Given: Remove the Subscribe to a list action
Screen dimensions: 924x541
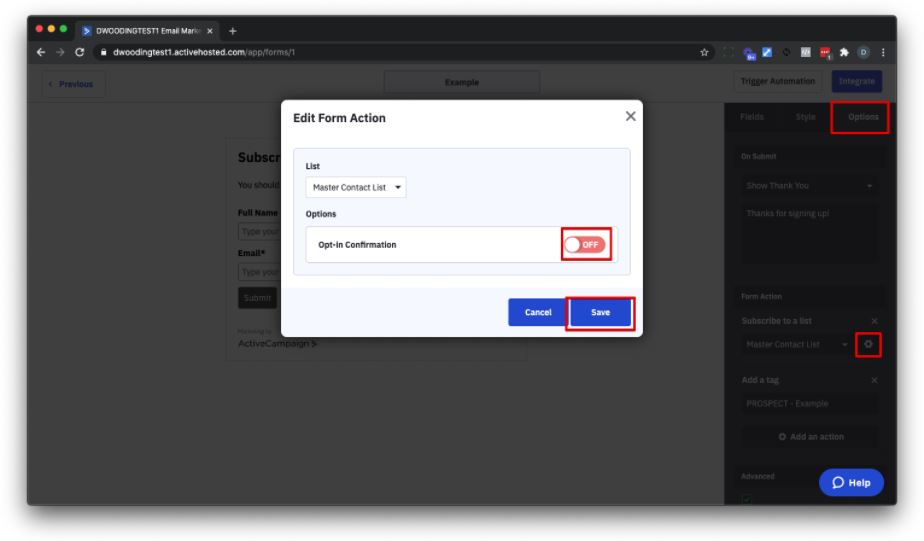Looking at the screenshot, I should pos(874,321).
